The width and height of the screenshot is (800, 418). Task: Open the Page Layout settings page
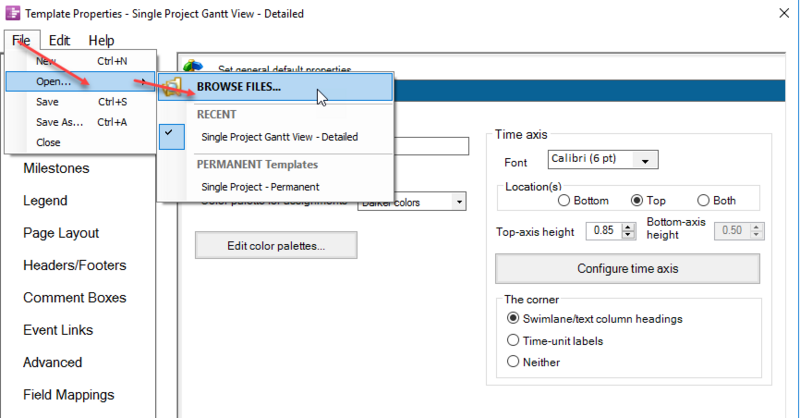coord(61,233)
